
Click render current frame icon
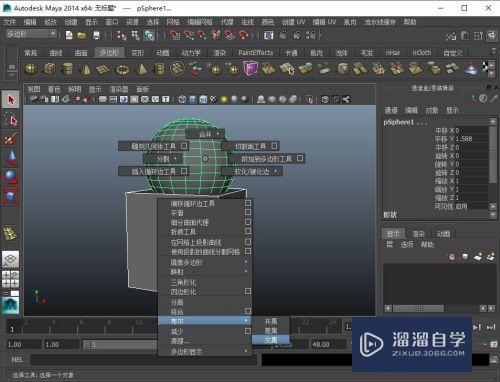(x=283, y=35)
